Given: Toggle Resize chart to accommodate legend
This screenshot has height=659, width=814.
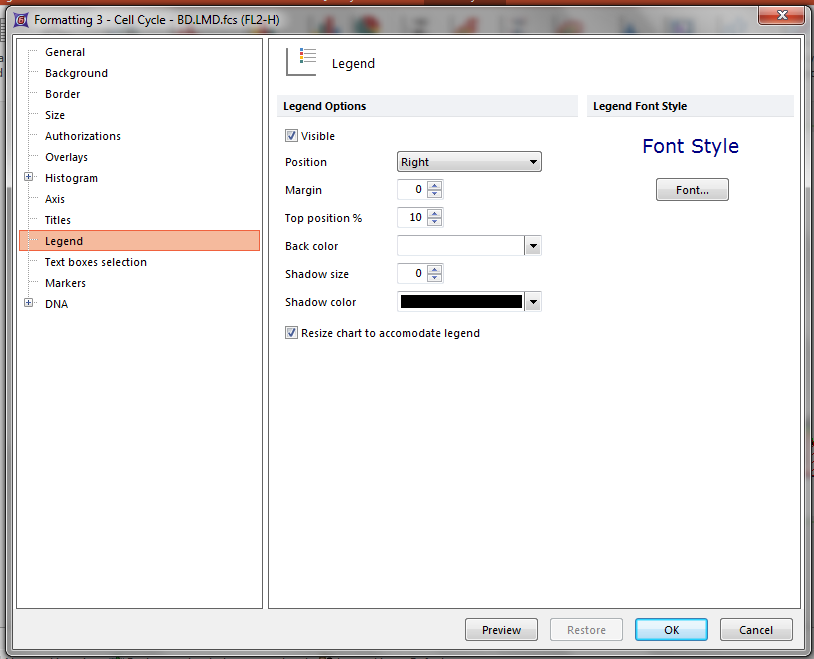Looking at the screenshot, I should (x=292, y=333).
